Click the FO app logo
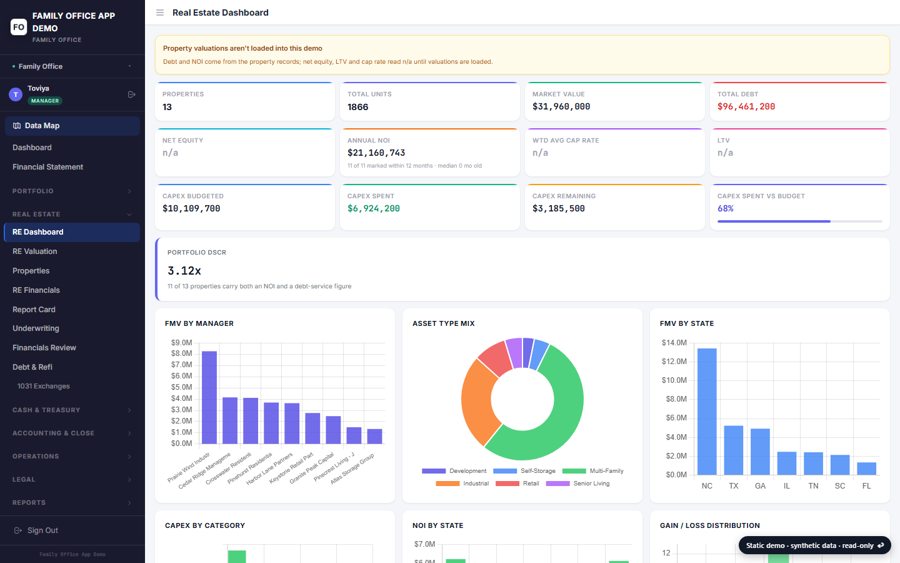Viewport: 900px width, 563px height. (x=18, y=27)
